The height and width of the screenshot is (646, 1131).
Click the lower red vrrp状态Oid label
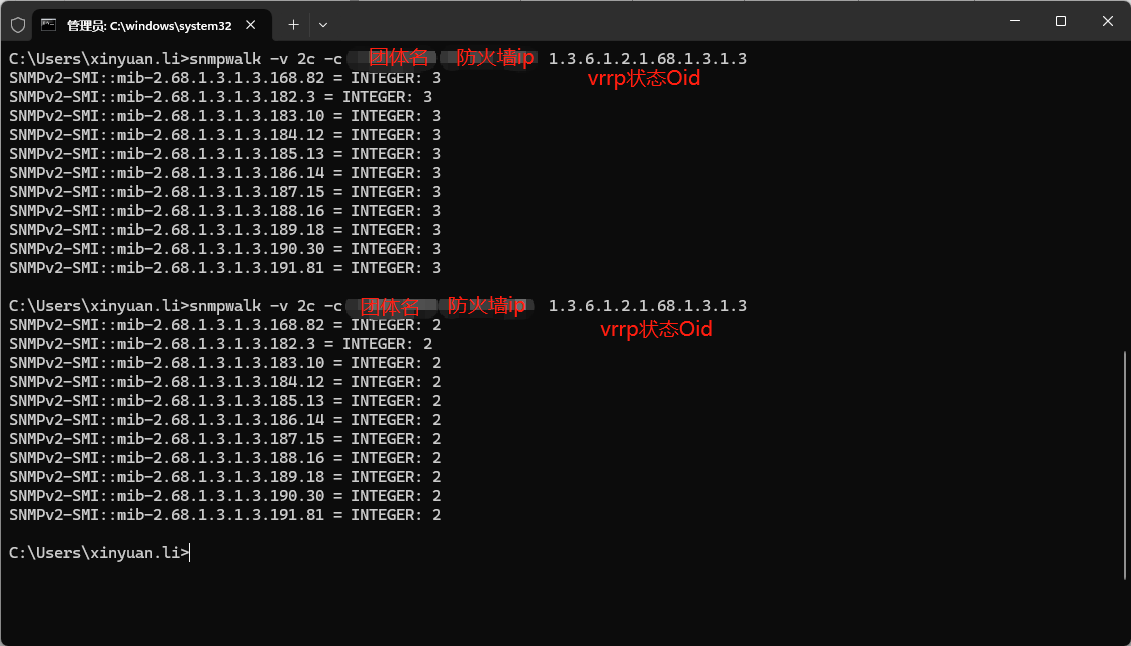pos(656,329)
